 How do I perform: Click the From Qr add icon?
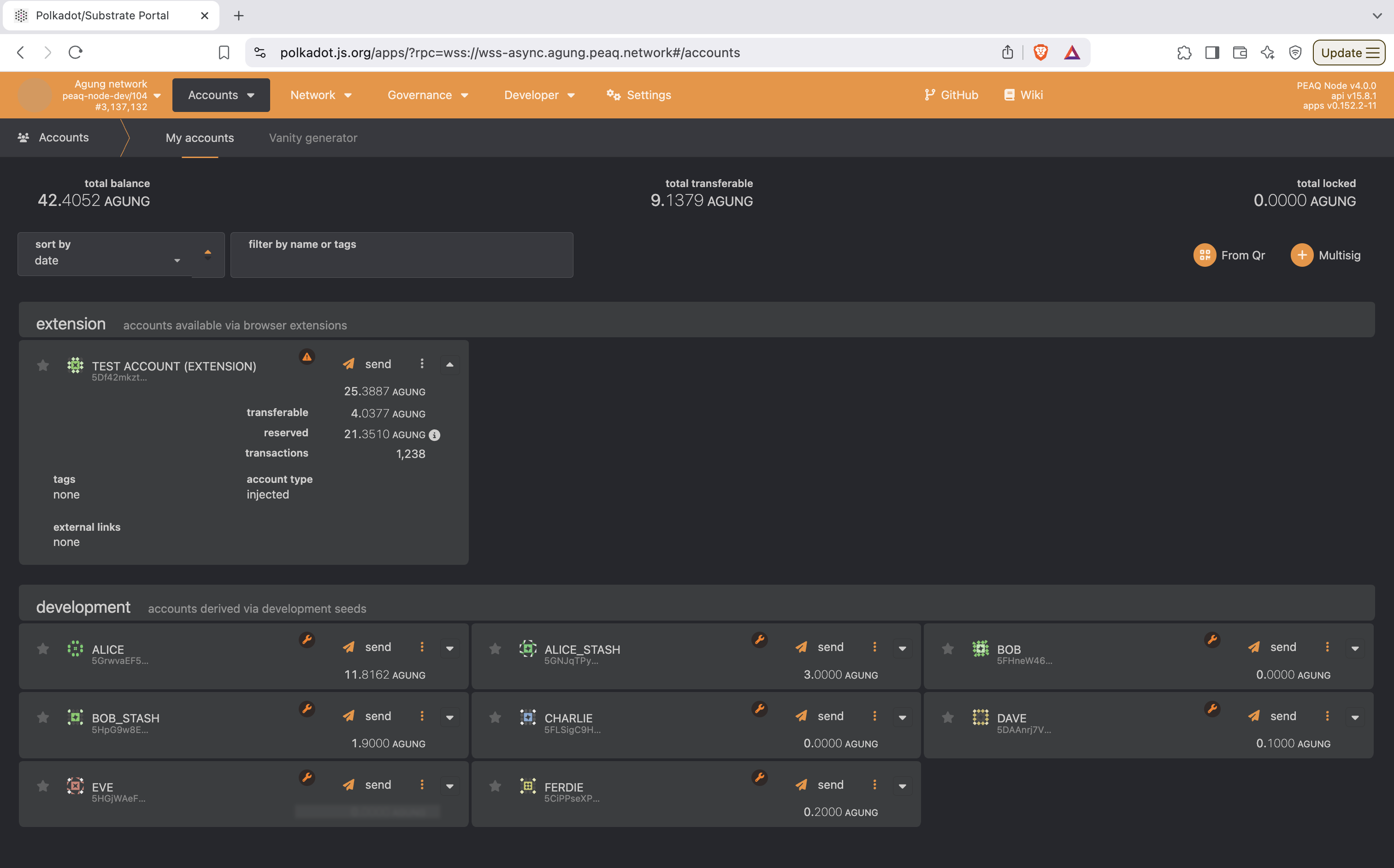pos(1205,255)
